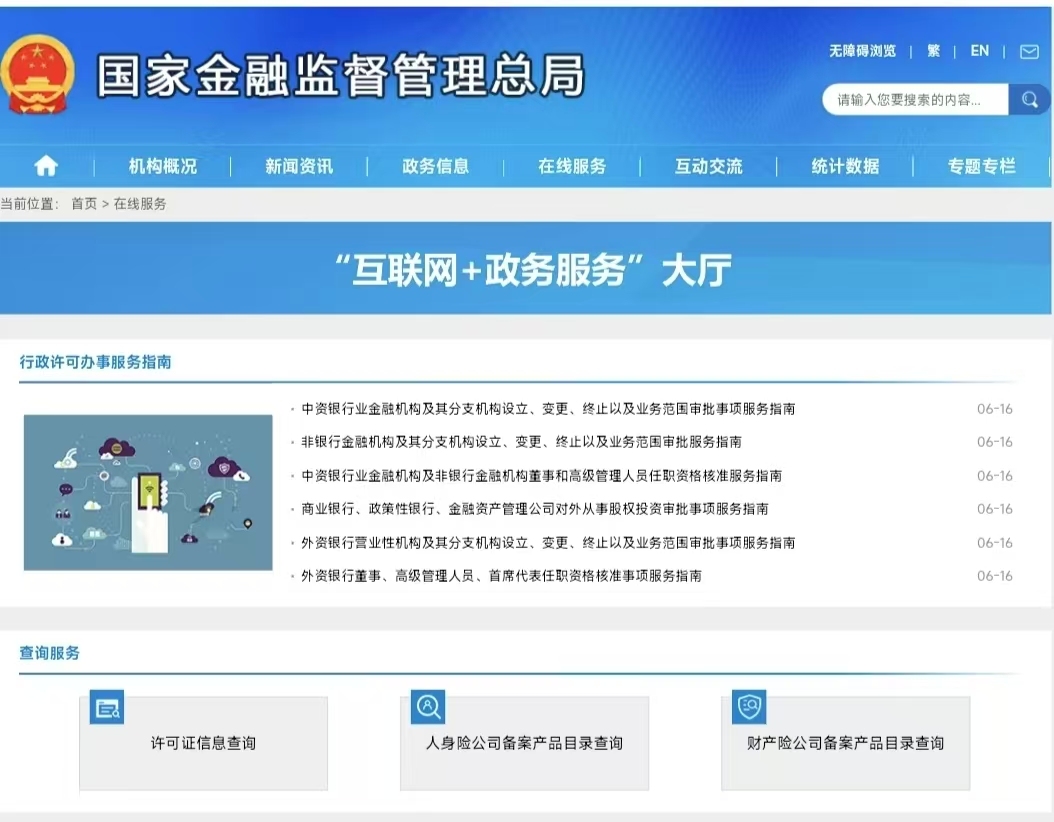This screenshot has width=1054, height=822.
Task: Click the 财产险公司备案产品目录查询 shield icon
Action: (x=748, y=706)
